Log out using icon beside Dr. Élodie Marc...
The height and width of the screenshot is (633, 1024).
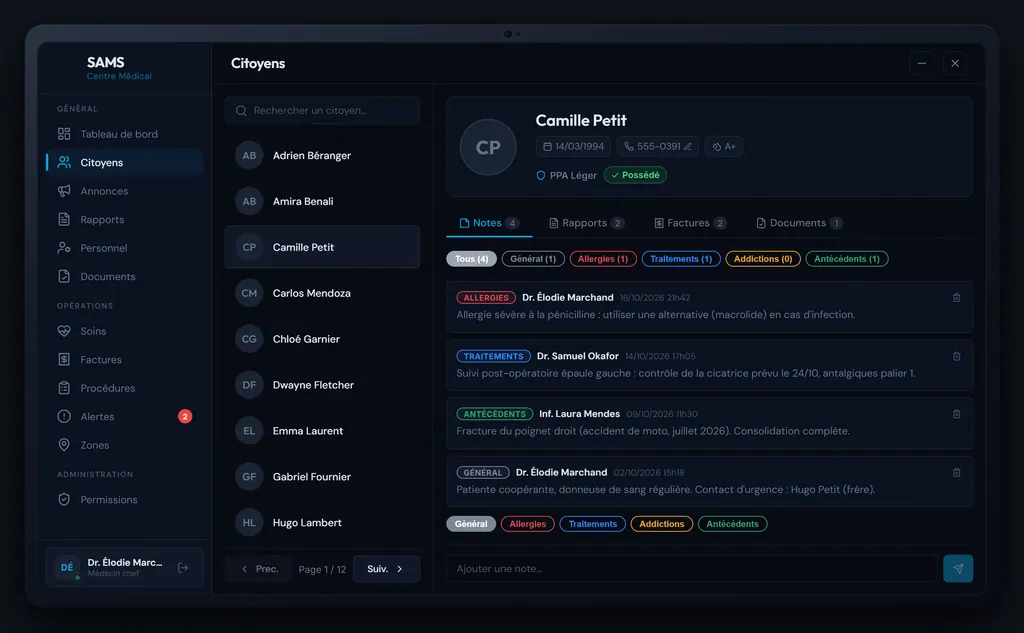pyautogui.click(x=183, y=568)
